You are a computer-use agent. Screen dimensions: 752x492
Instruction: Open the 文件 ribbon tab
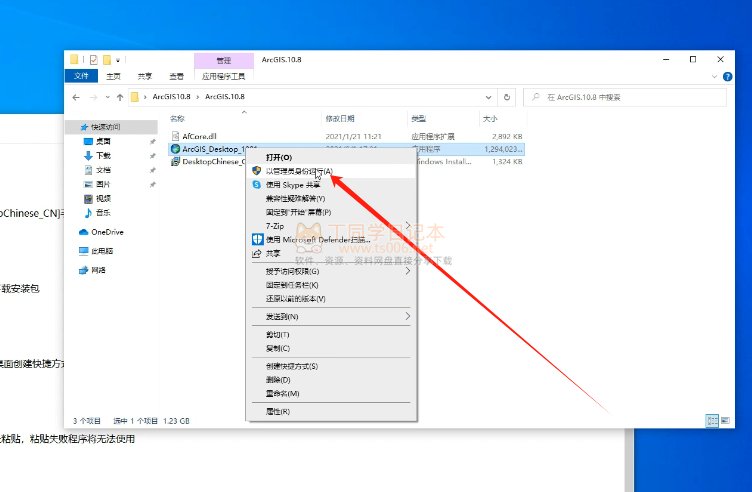click(80, 75)
